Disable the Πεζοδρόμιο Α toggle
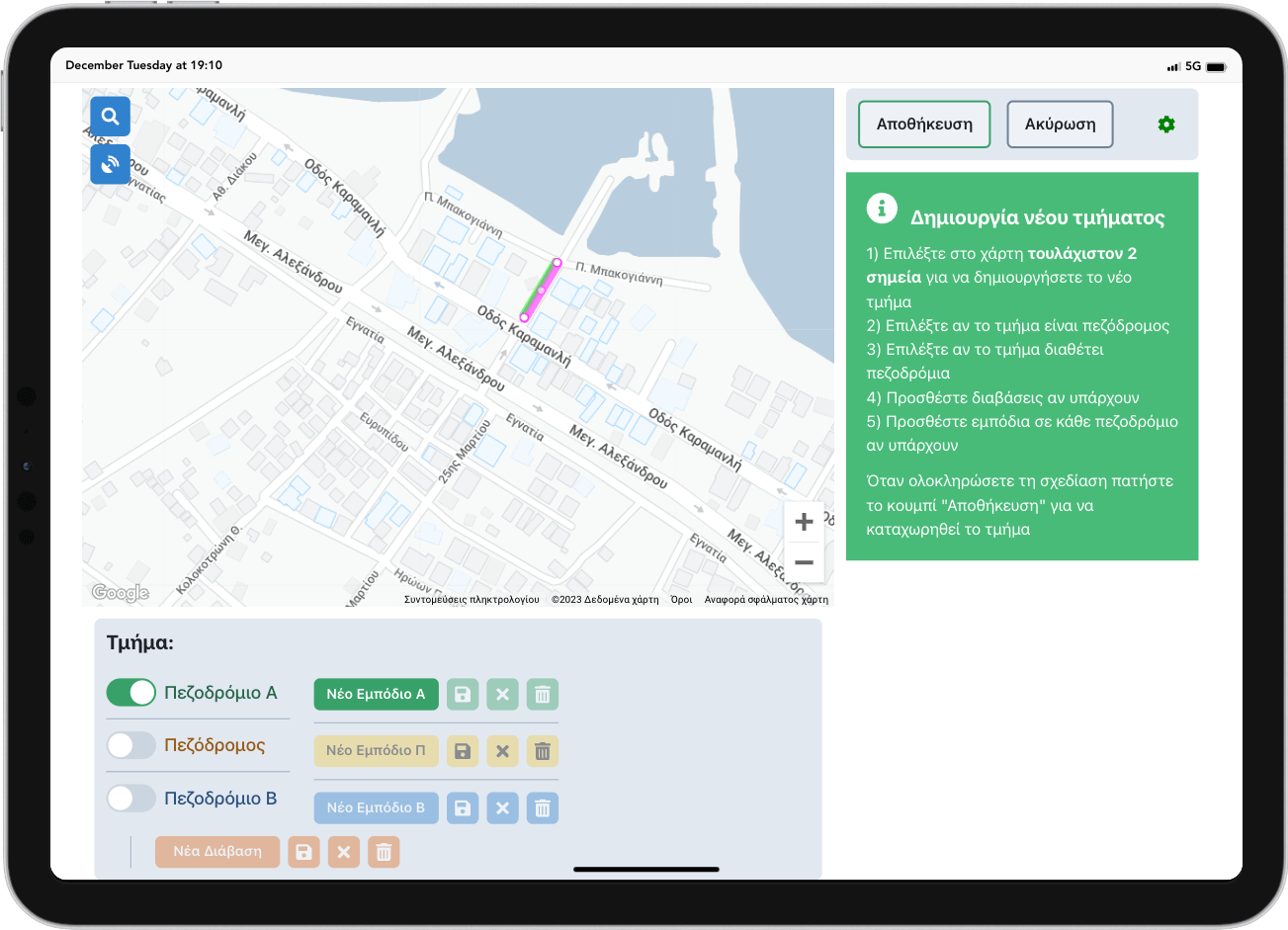 [131, 693]
